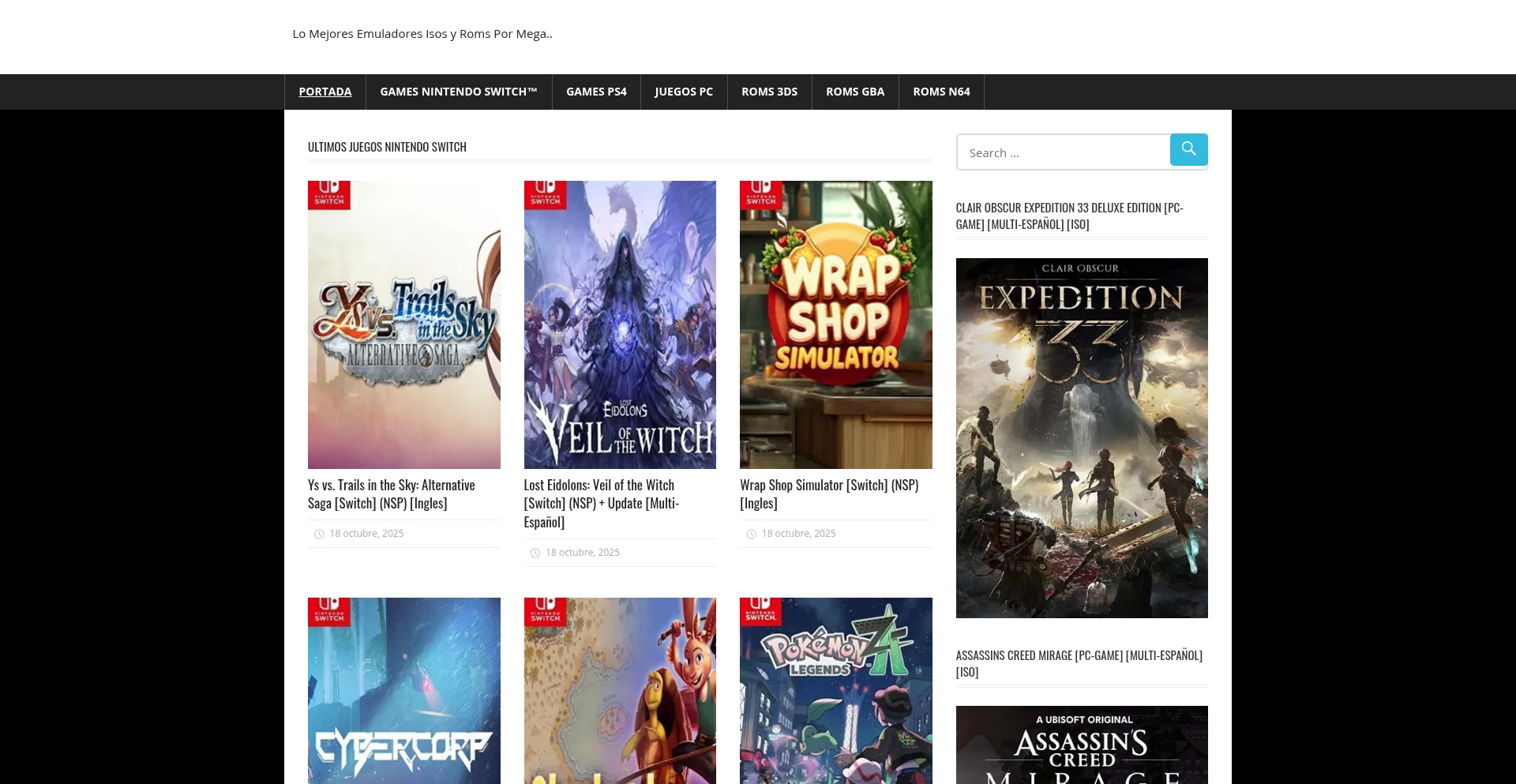
Task: Click Nintendo Switch badge on Wrap Shop cover
Action: click(x=761, y=194)
